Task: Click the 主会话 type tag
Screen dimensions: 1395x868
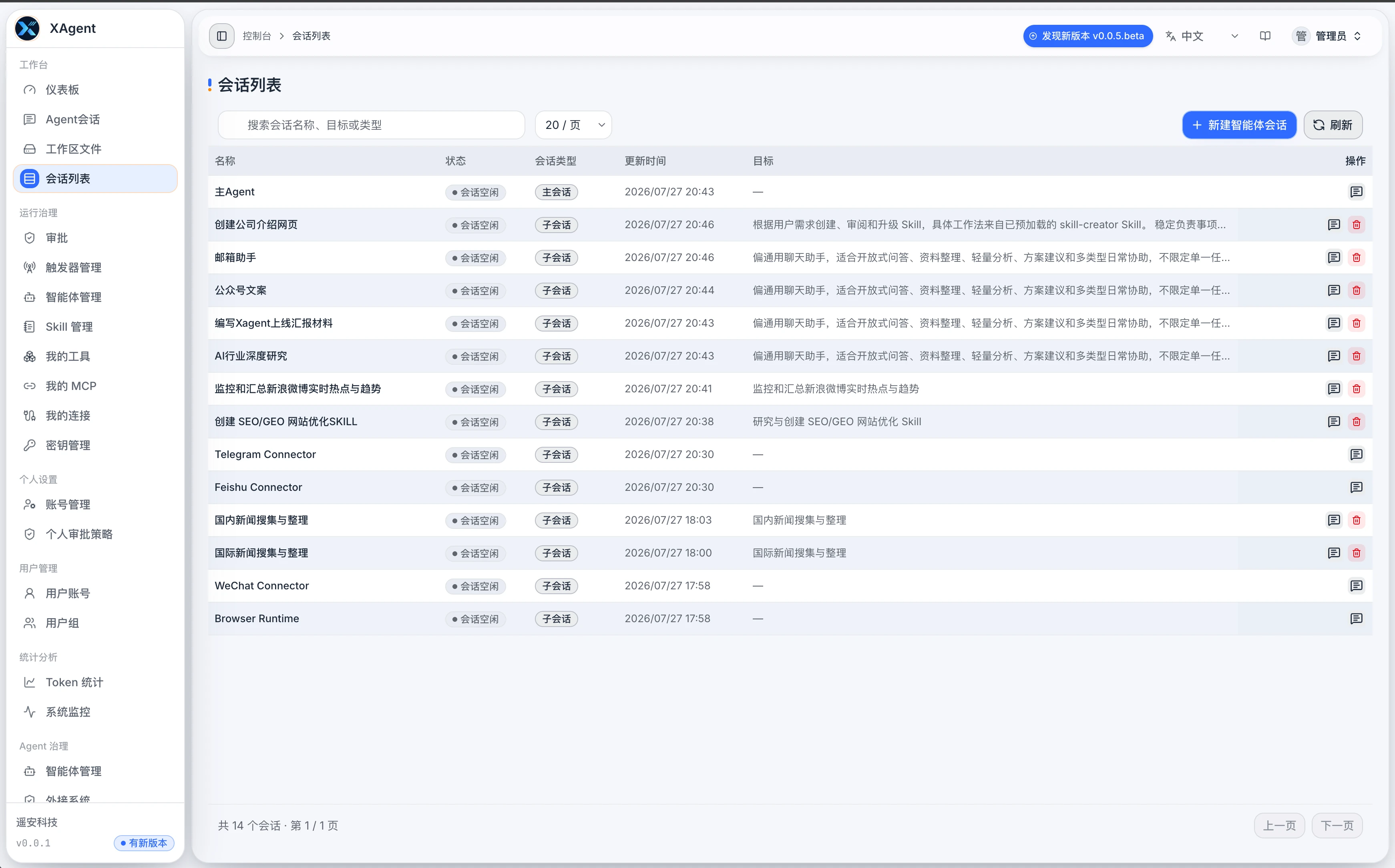Action: [556, 192]
